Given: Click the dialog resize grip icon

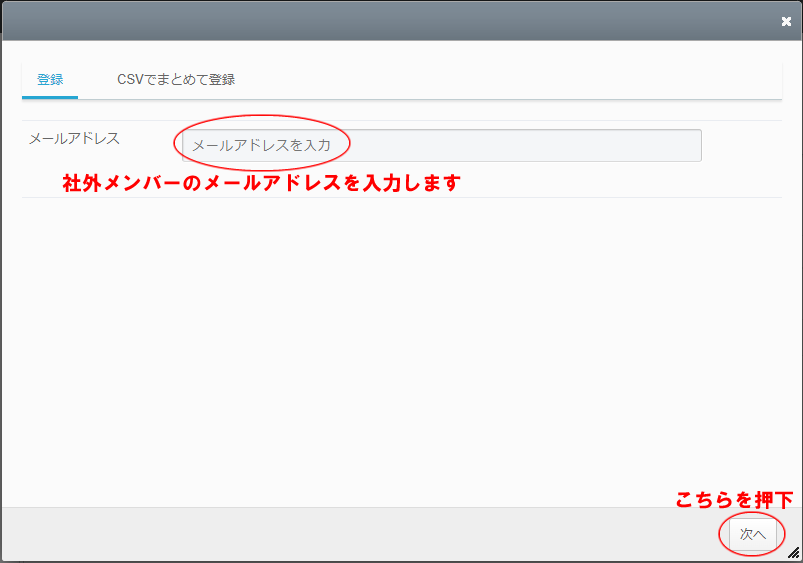Looking at the screenshot, I should pyautogui.click(x=793, y=552).
